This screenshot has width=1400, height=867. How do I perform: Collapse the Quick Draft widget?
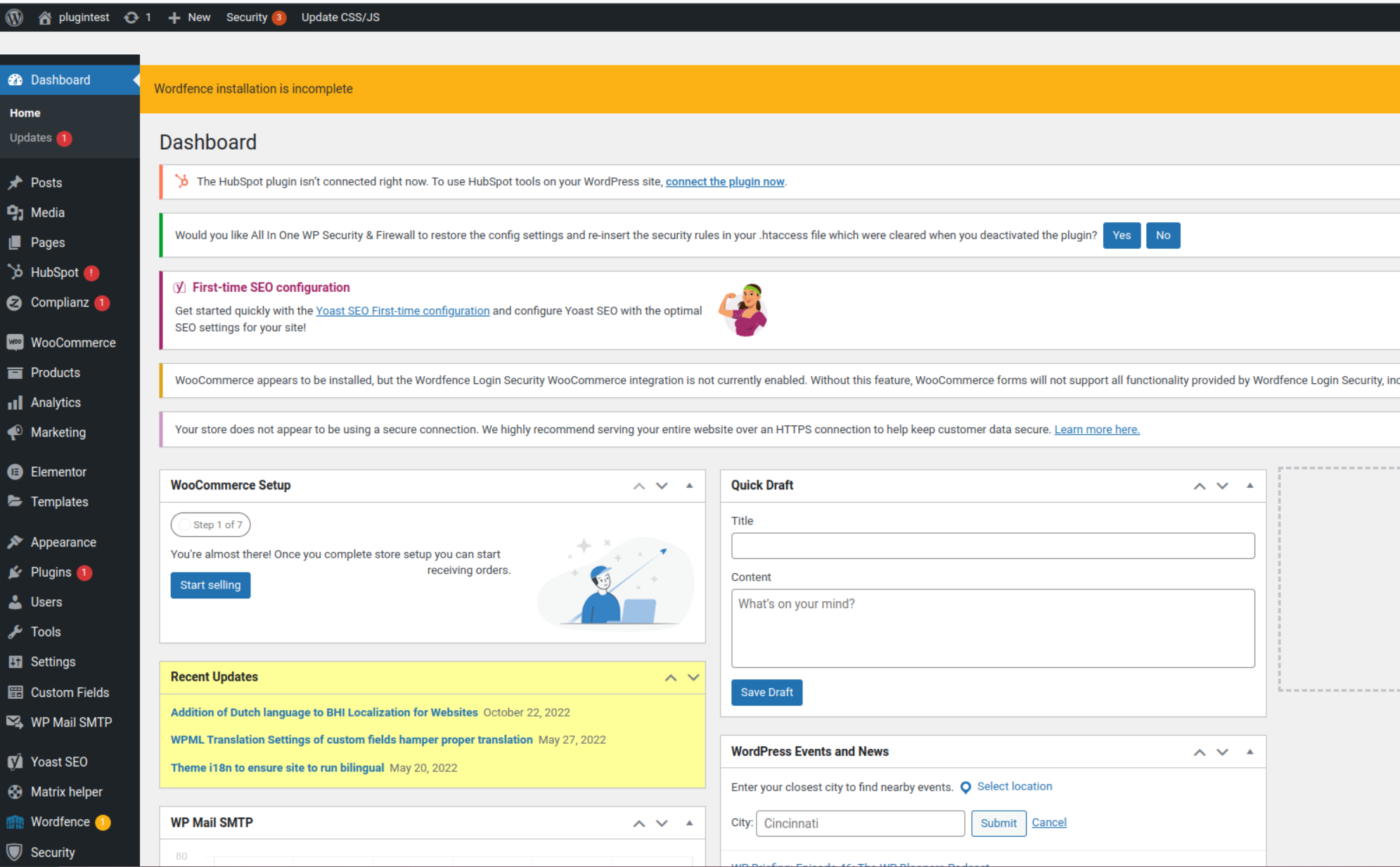point(1250,486)
